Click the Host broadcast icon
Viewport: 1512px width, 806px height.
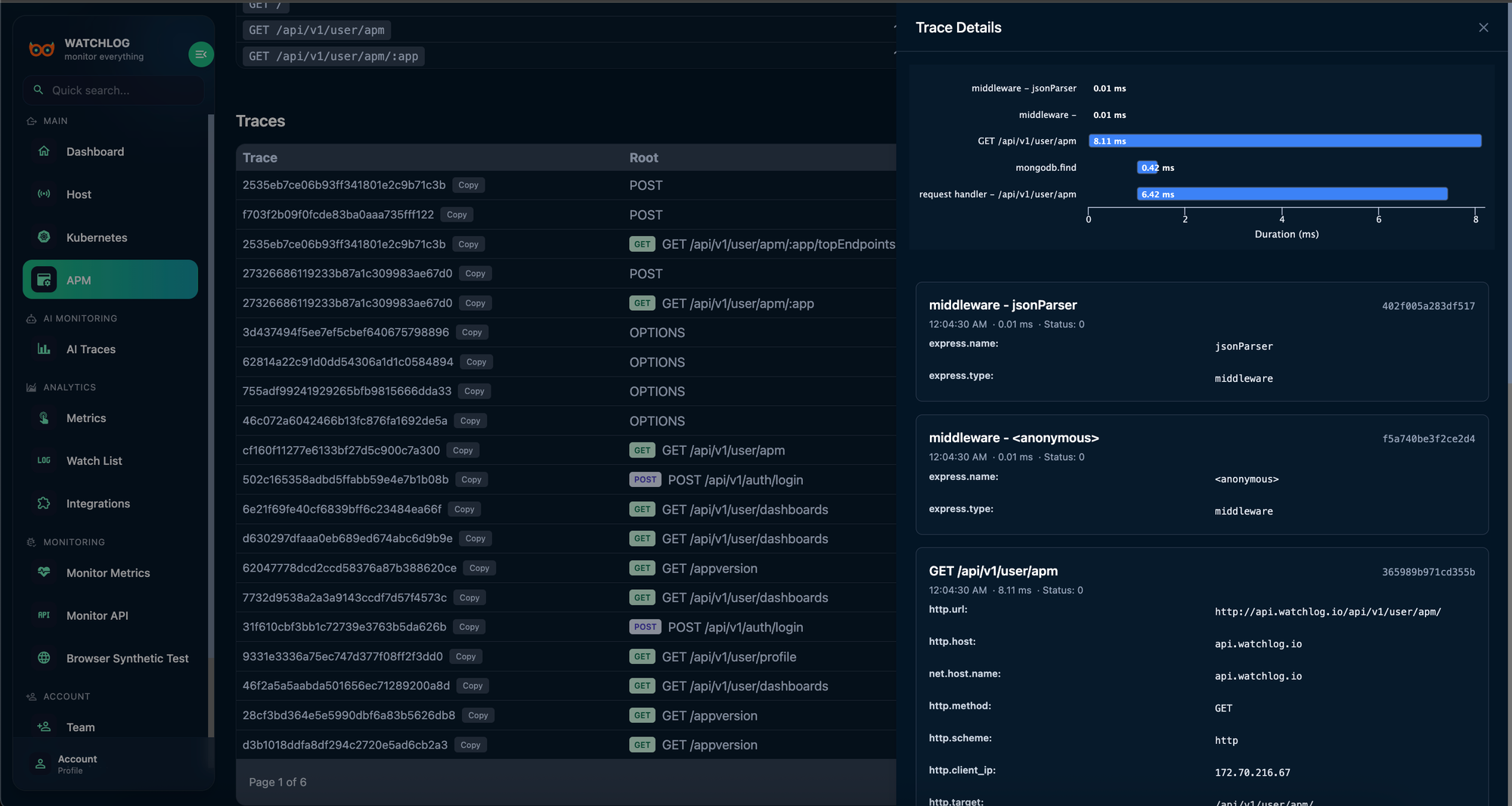coord(44,194)
